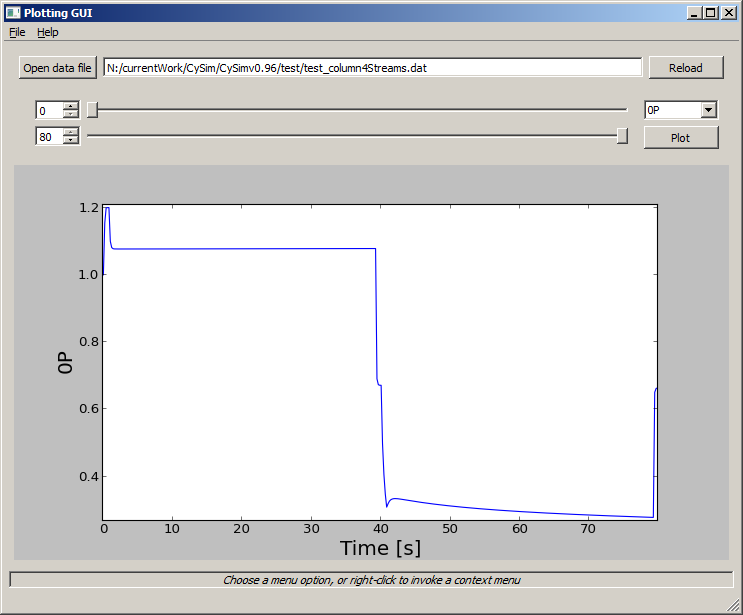Decrement the start time spinbox showing 0

71,115
